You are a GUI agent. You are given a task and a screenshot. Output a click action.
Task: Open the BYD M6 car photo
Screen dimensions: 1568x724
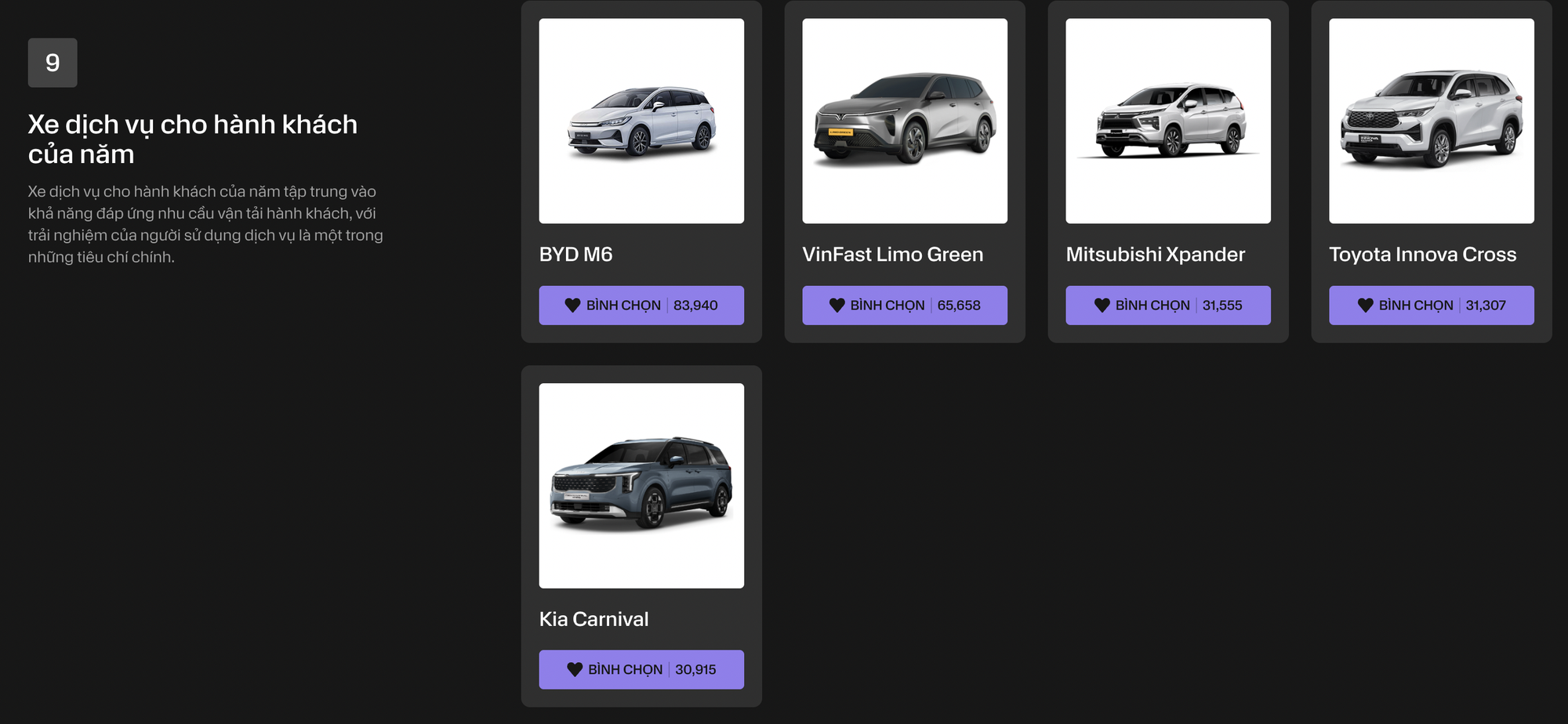click(x=641, y=121)
